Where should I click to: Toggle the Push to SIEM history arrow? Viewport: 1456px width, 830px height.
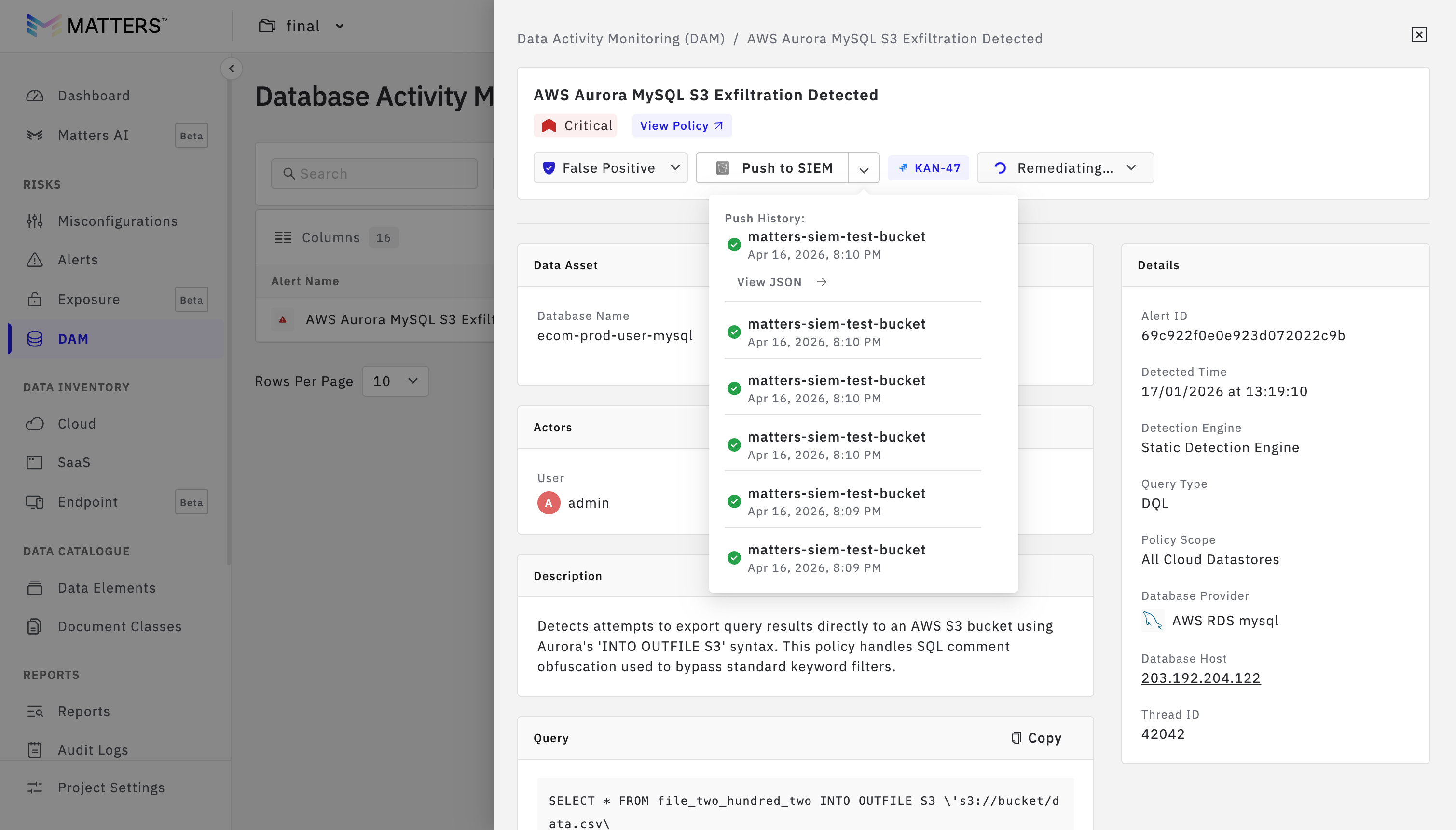click(x=864, y=169)
